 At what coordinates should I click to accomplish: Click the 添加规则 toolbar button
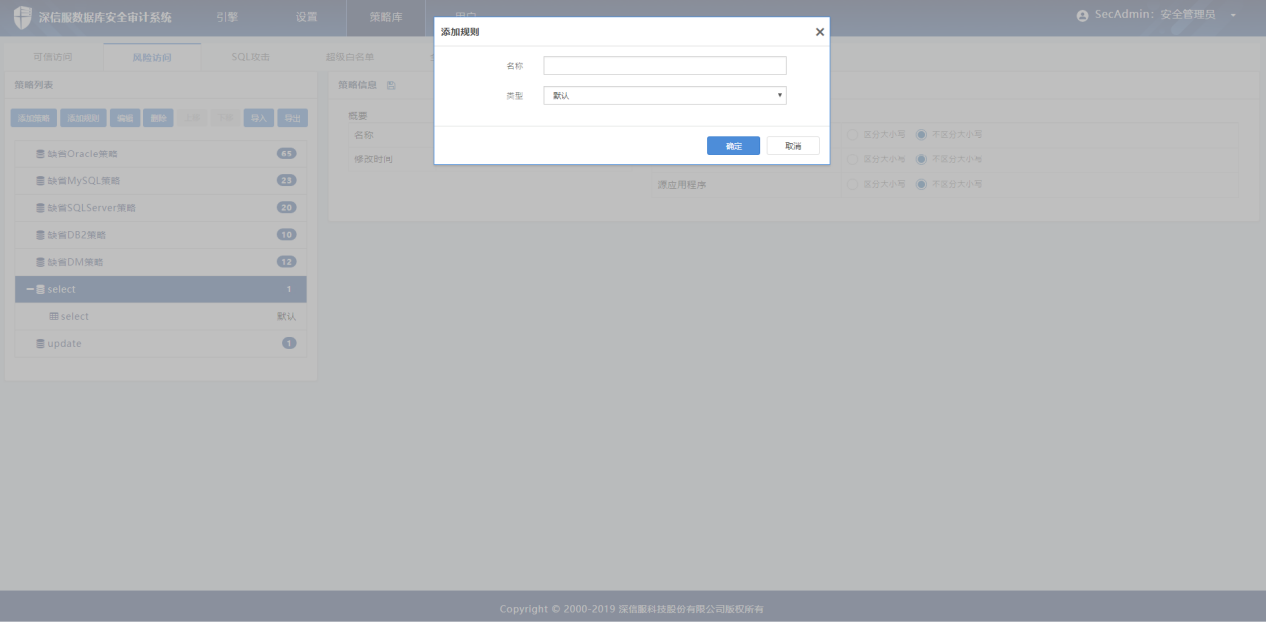pyautogui.click(x=83, y=118)
